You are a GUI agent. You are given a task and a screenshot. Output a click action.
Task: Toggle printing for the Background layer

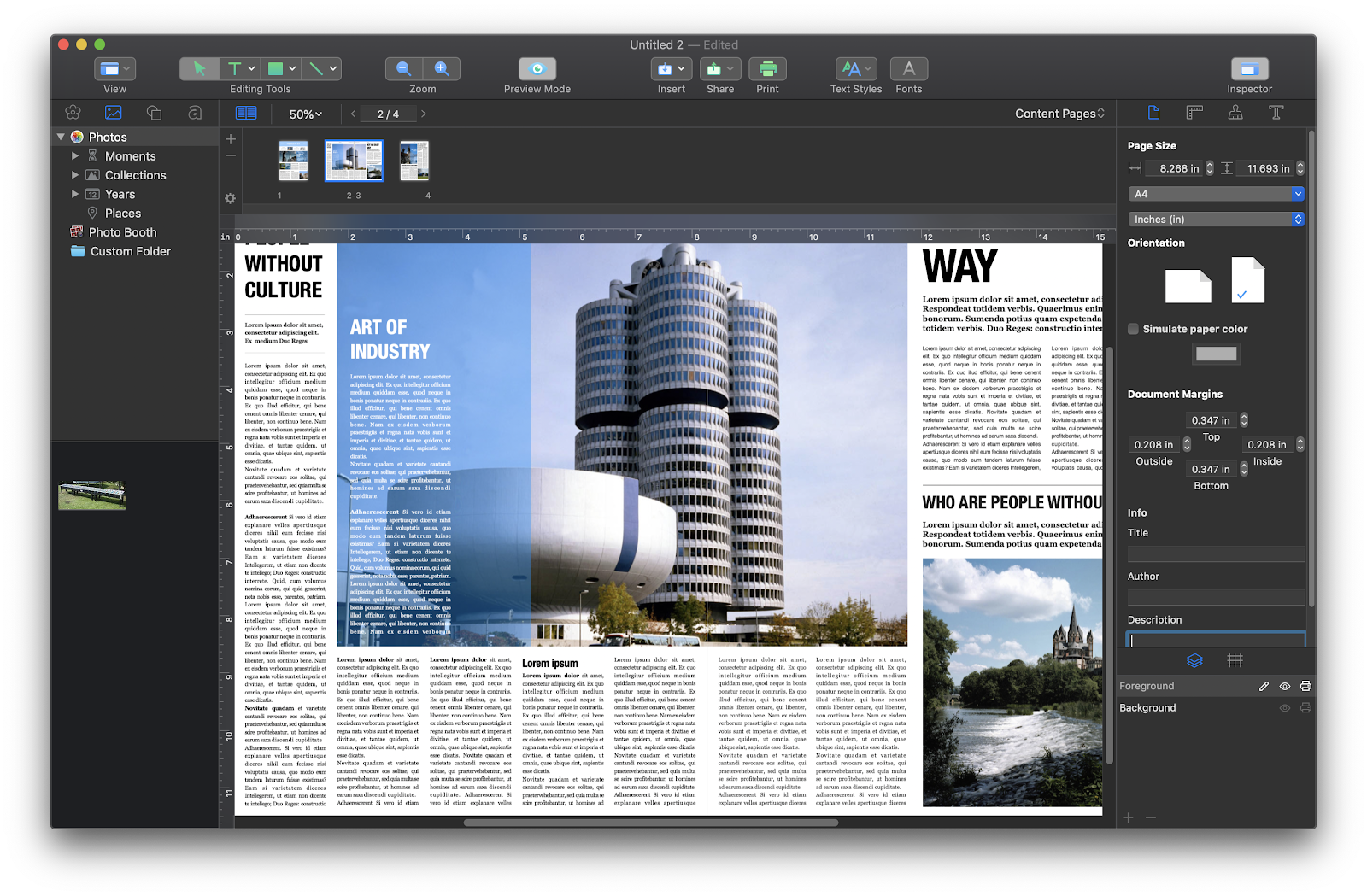[1305, 708]
